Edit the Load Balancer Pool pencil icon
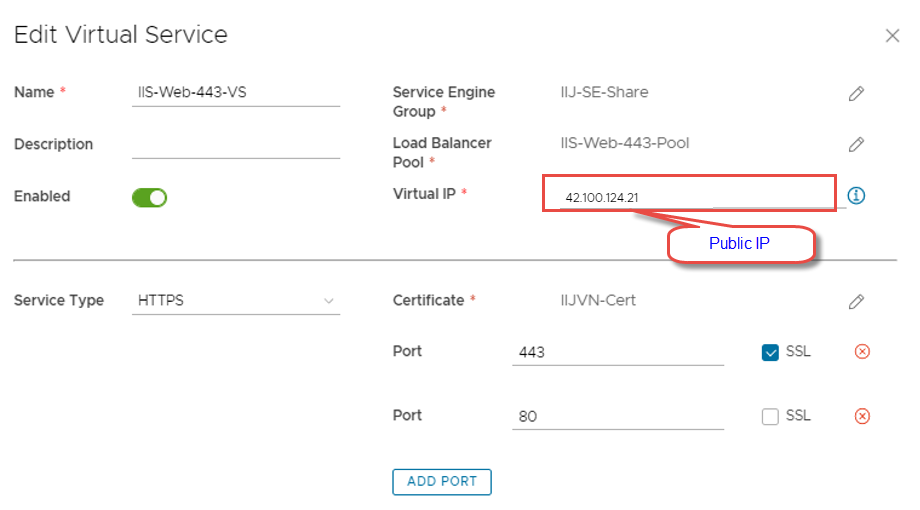The width and height of the screenshot is (920, 510). click(856, 144)
